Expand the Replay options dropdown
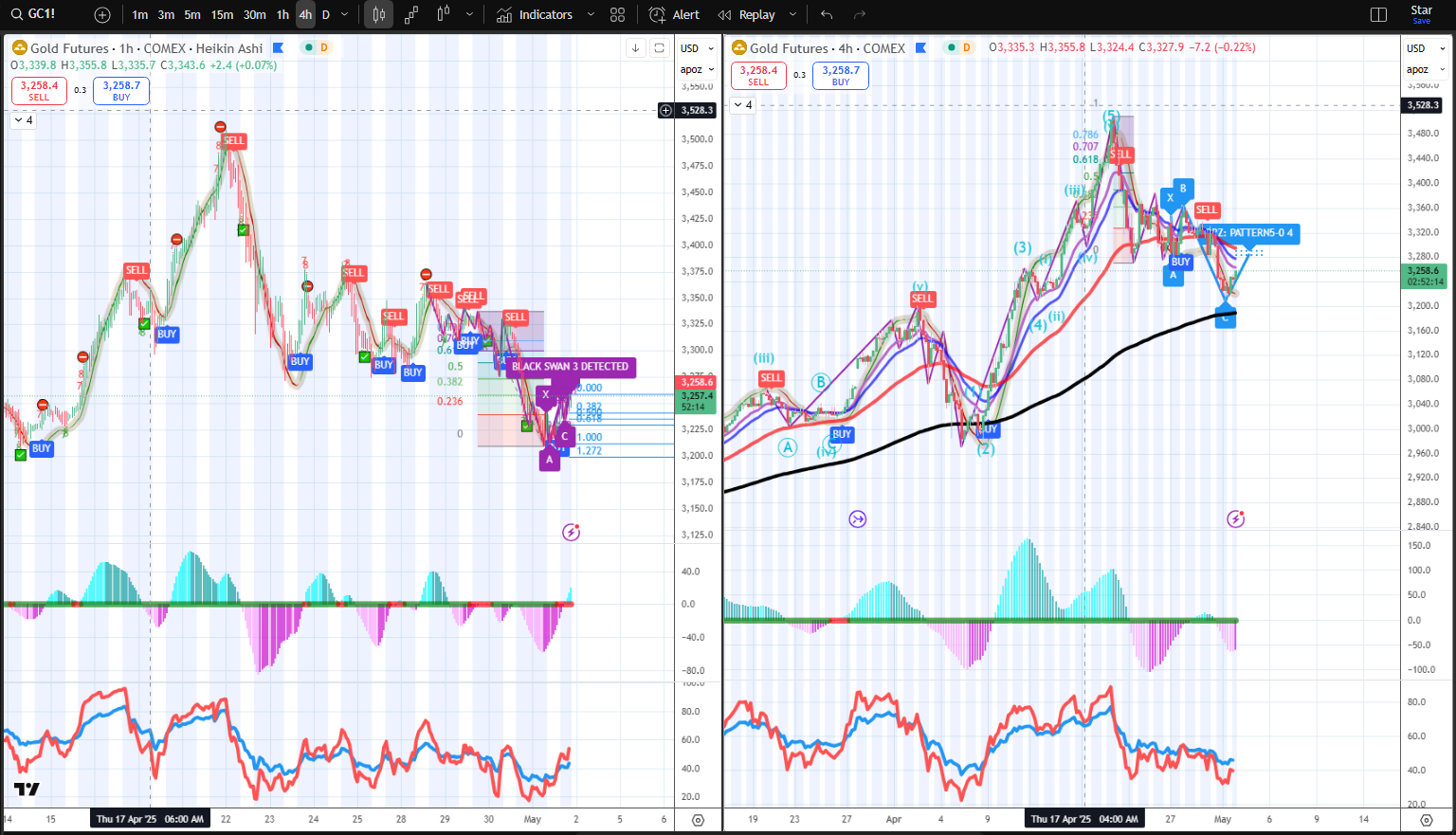This screenshot has width=1456, height=835. (x=792, y=15)
